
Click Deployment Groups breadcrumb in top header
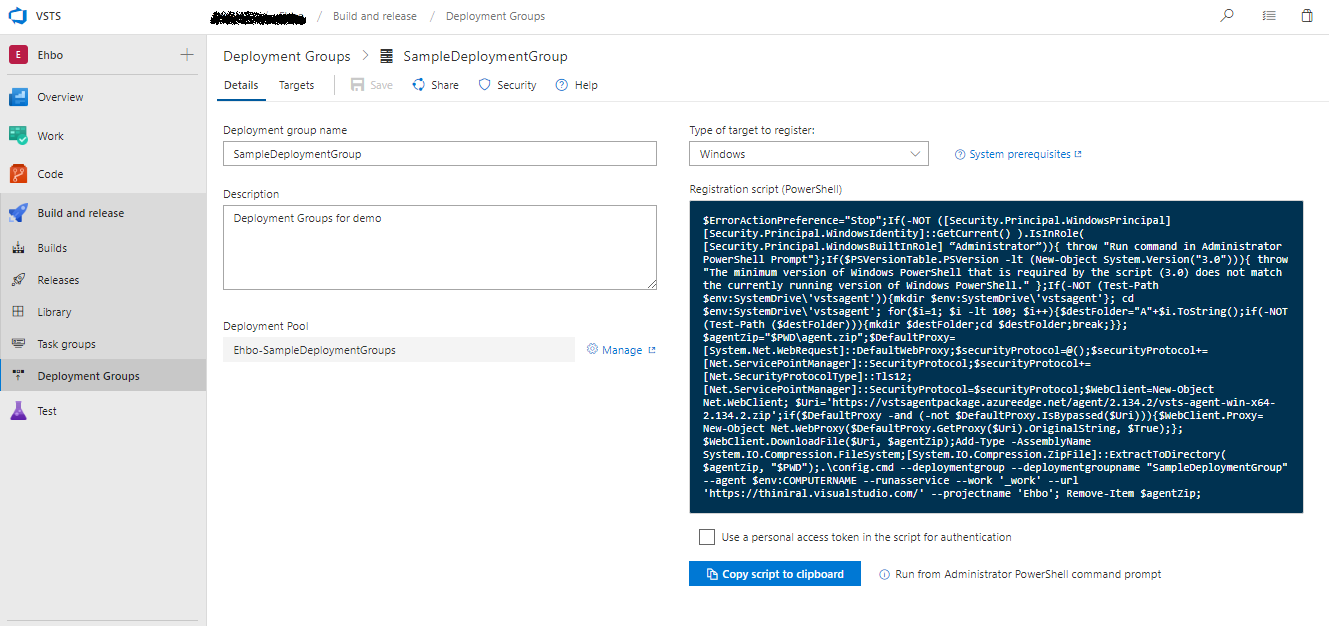click(x=495, y=16)
